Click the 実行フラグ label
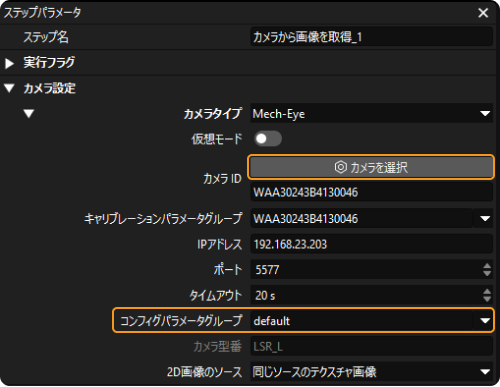 [x=49, y=63]
